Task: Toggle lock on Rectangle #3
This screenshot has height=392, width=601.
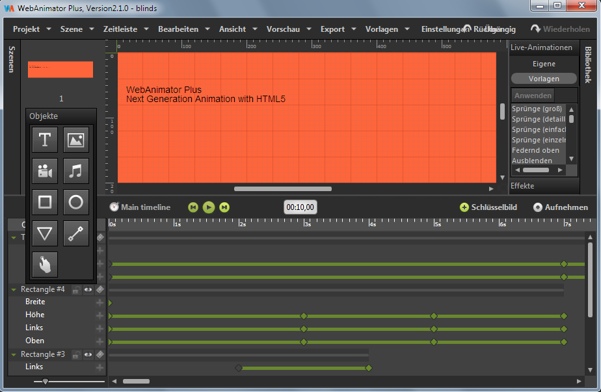Action: click(76, 355)
